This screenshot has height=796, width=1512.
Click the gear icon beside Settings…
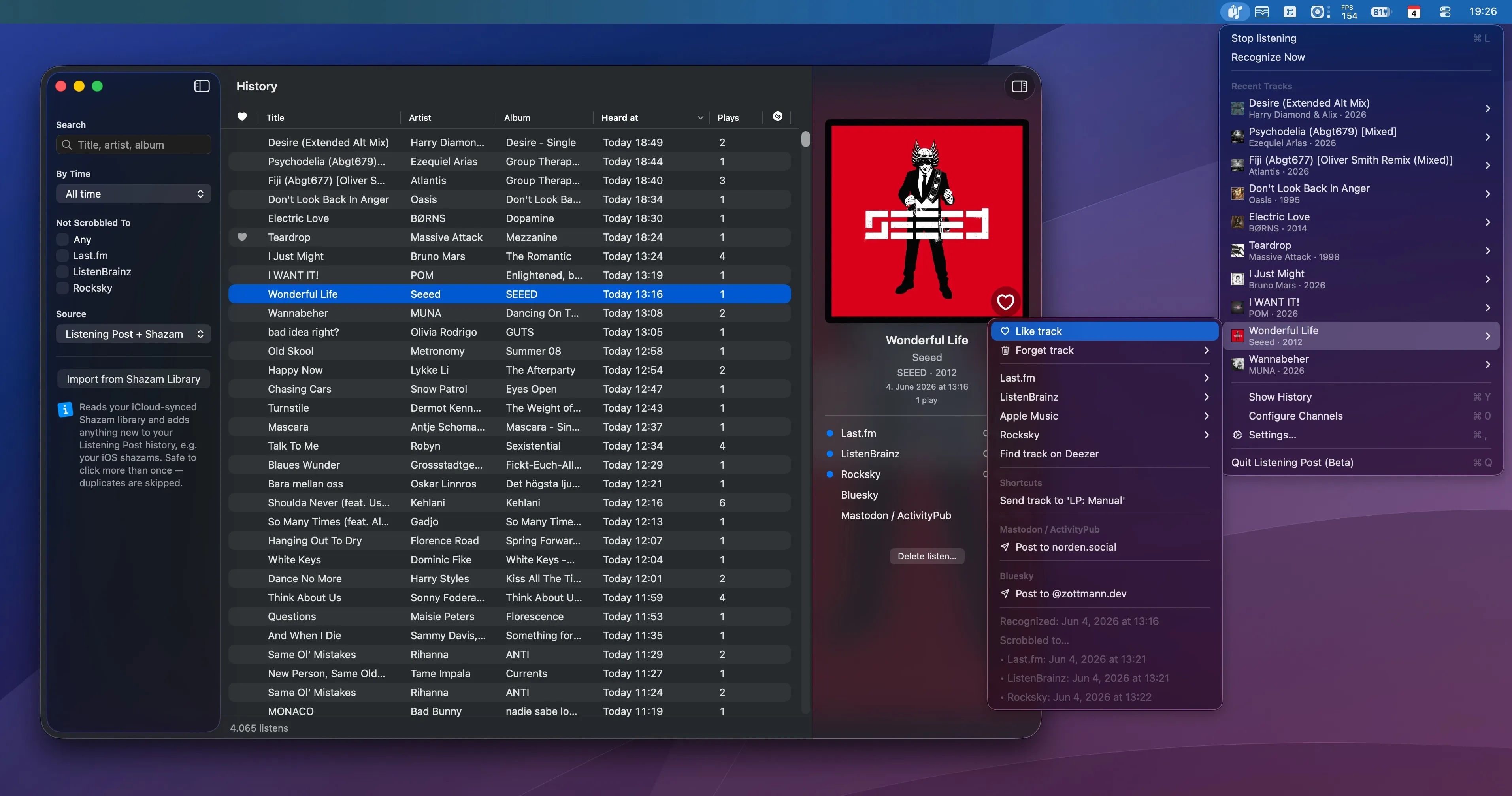(1237, 435)
